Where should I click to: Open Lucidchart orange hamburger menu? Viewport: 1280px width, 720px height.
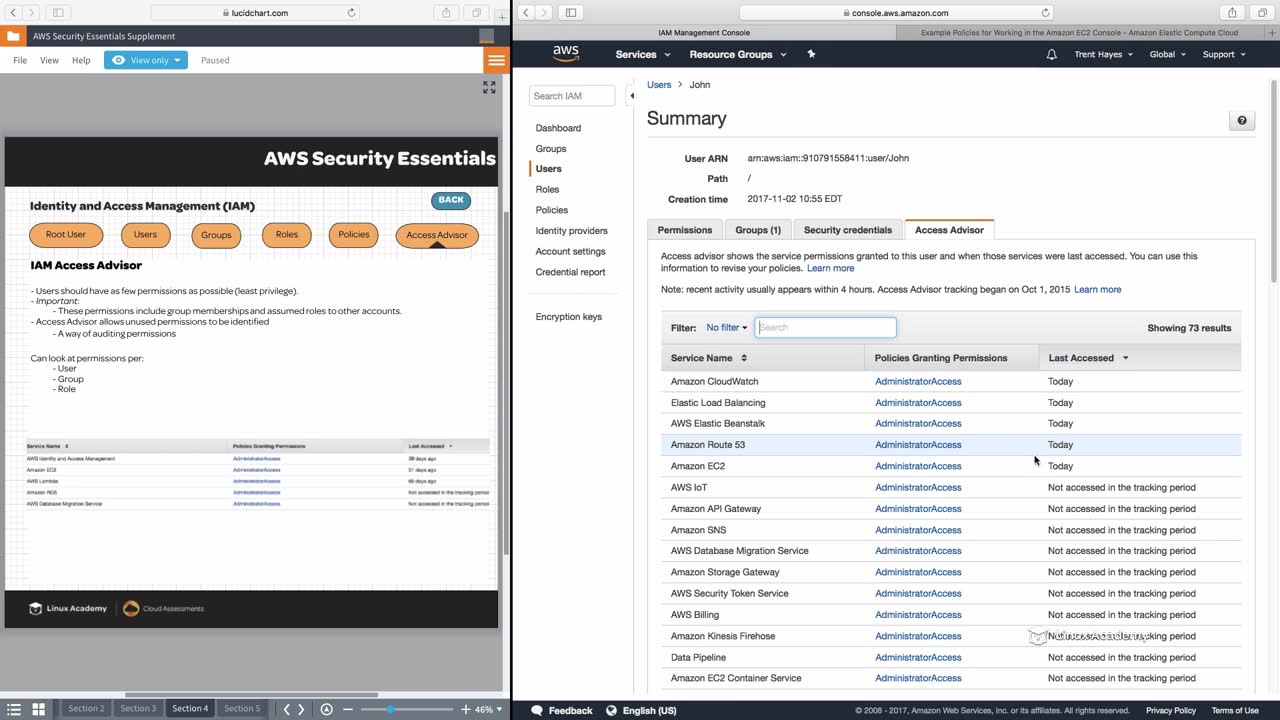(496, 60)
